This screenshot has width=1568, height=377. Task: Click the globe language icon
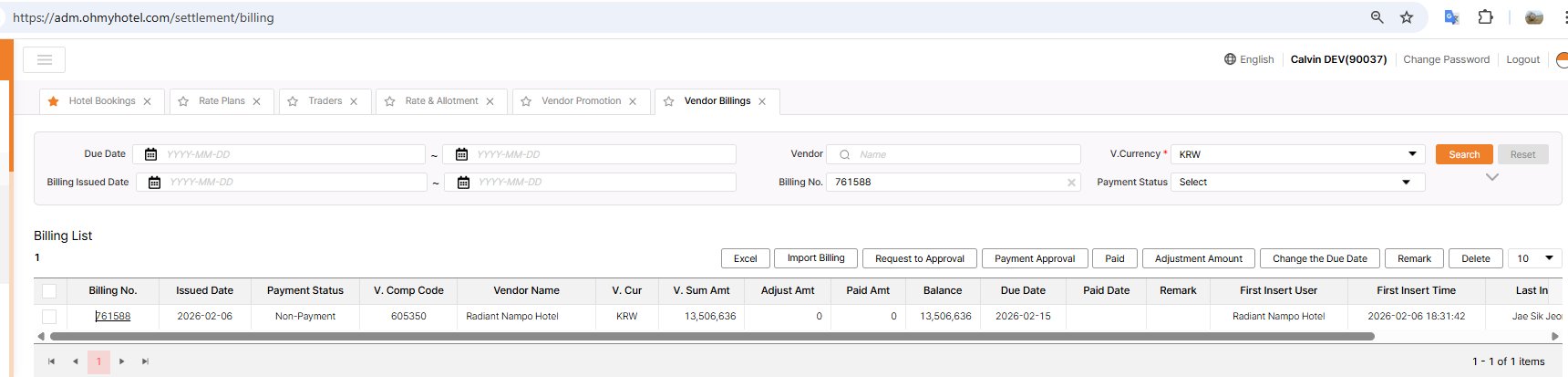[x=1230, y=59]
